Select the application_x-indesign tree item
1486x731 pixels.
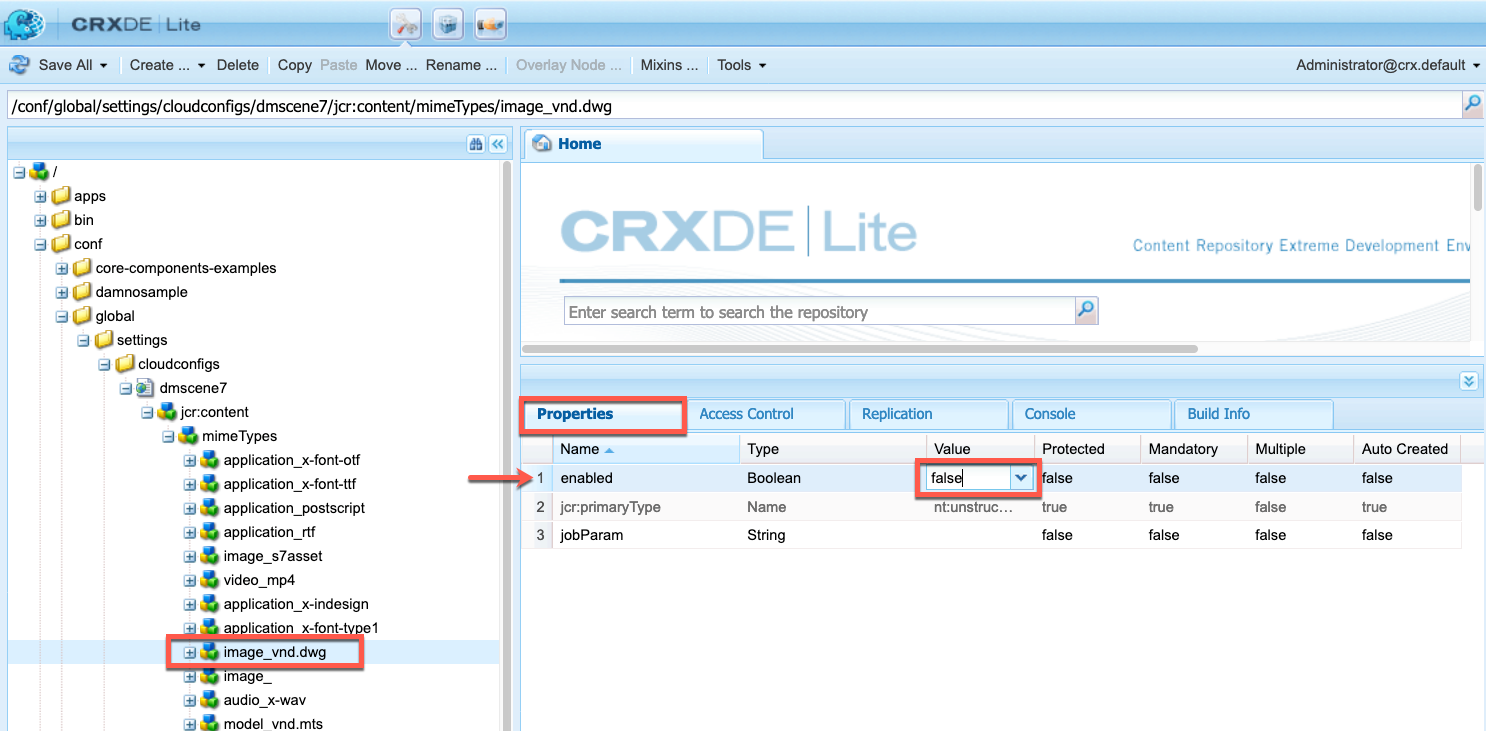pyautogui.click(x=296, y=604)
